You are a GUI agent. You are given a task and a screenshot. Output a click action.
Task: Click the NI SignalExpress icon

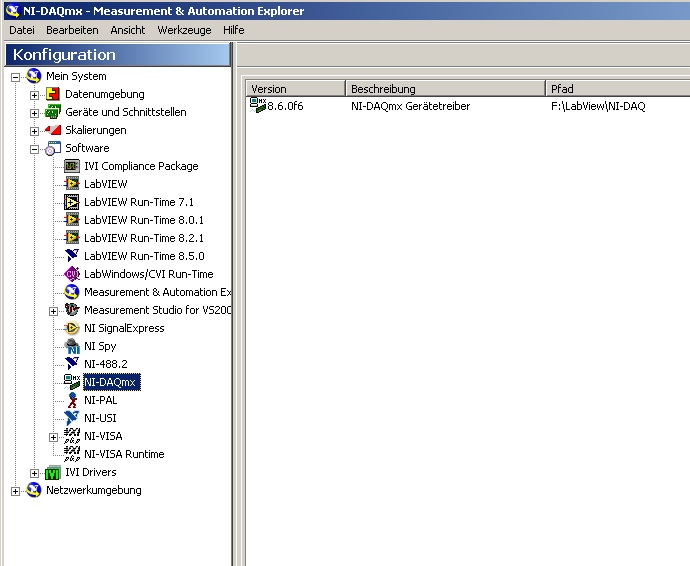72,328
